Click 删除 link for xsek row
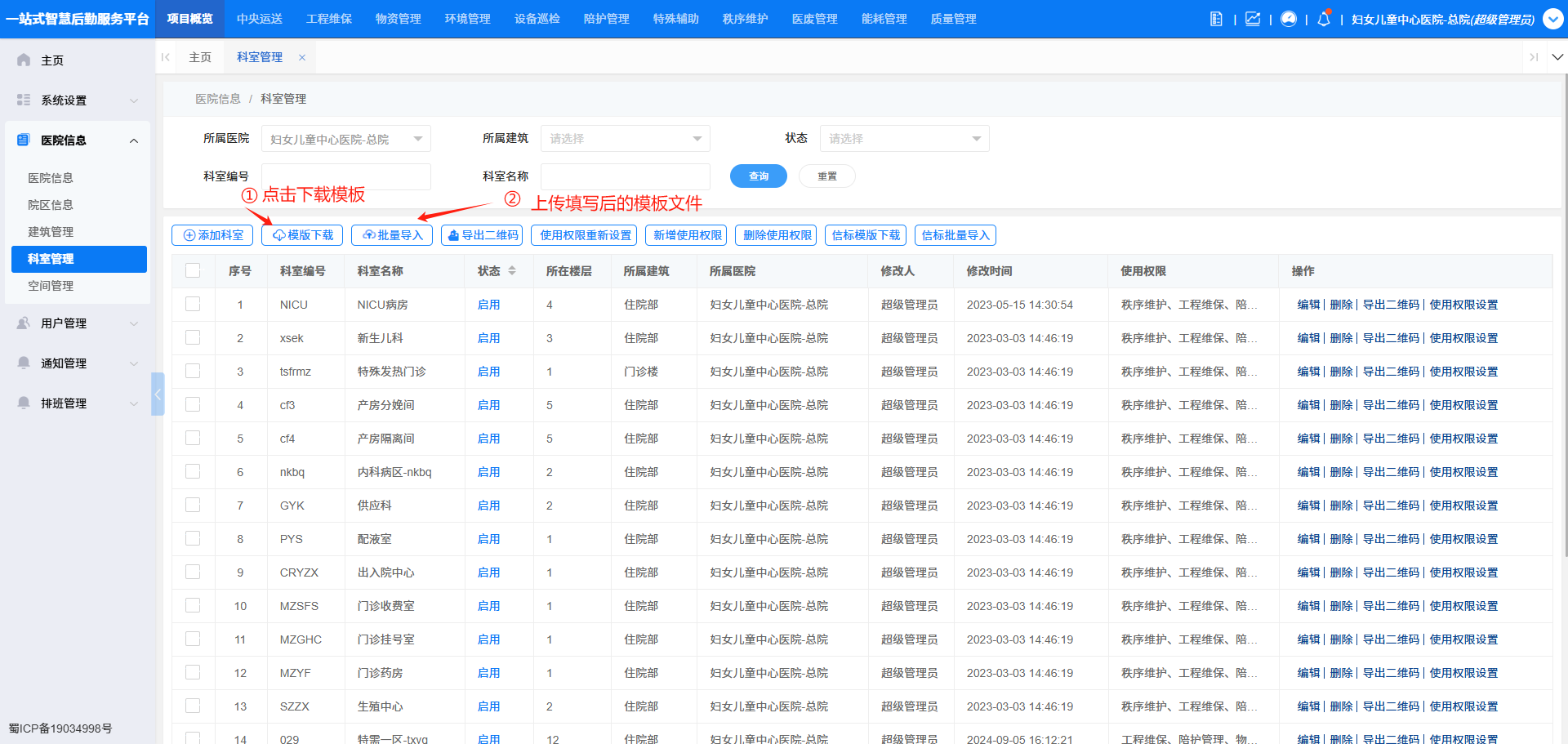 click(1341, 338)
